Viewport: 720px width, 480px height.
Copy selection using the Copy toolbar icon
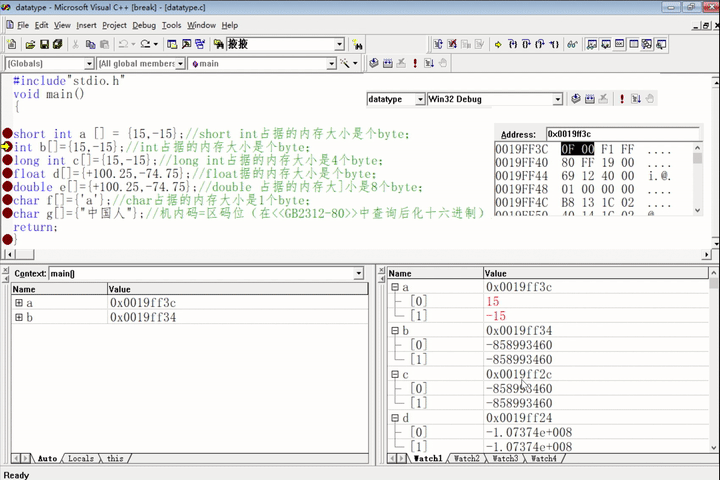90,44
